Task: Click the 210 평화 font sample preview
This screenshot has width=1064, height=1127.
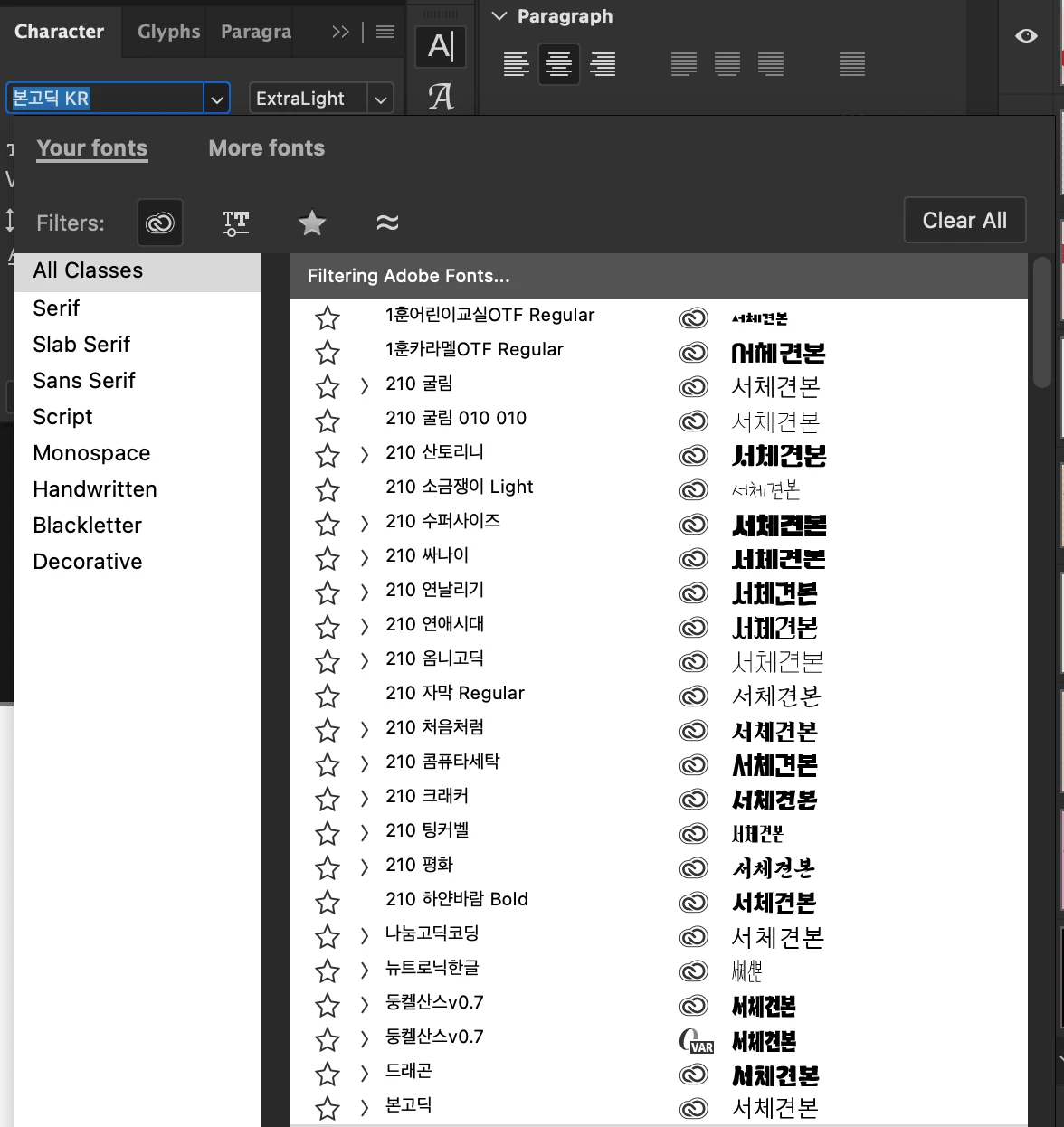Action: [x=773, y=868]
